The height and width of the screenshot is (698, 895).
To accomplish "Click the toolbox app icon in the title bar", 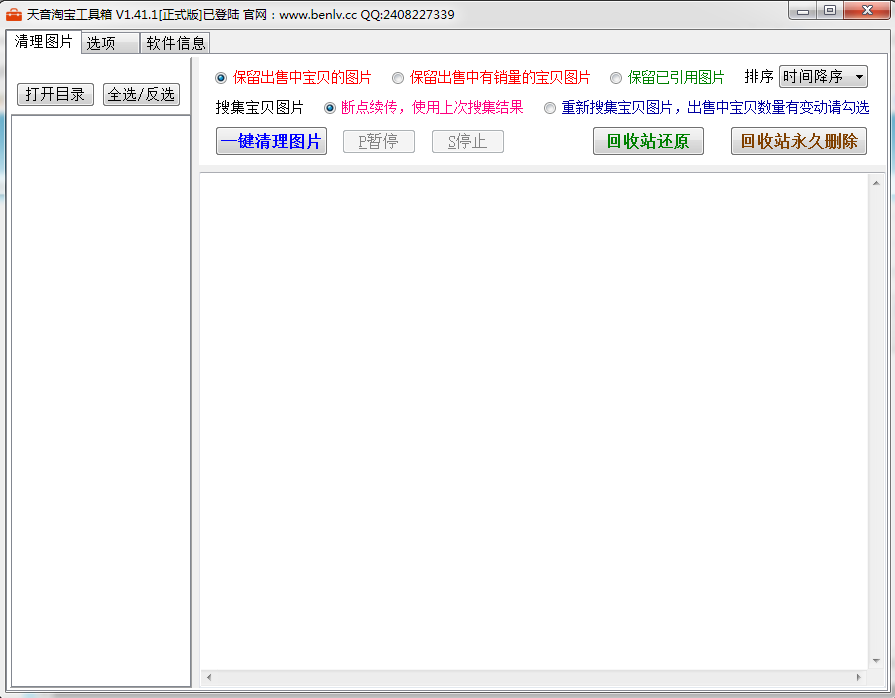I will tap(14, 14).
